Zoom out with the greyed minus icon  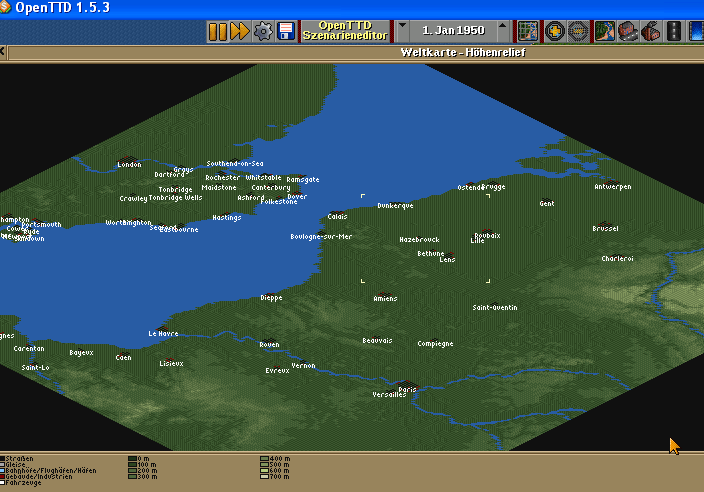pos(578,31)
